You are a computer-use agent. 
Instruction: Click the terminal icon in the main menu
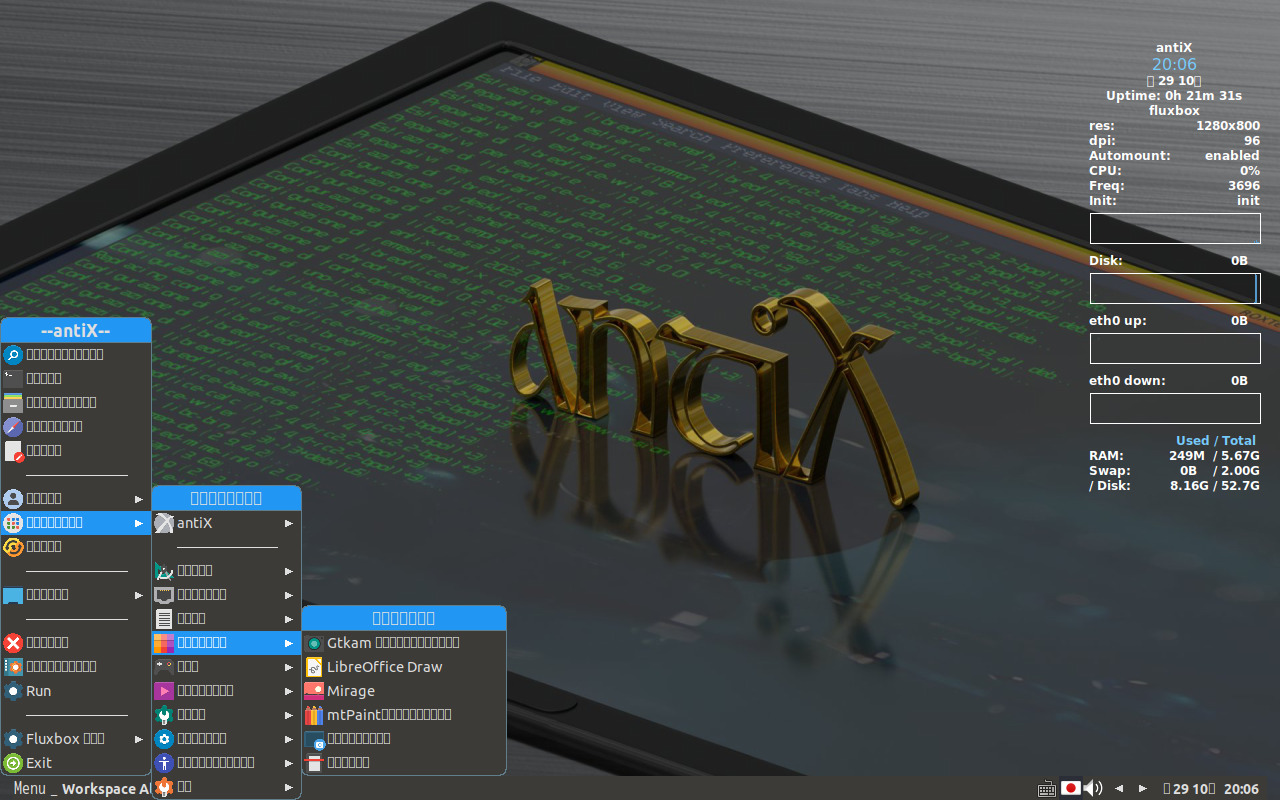tap(13, 378)
